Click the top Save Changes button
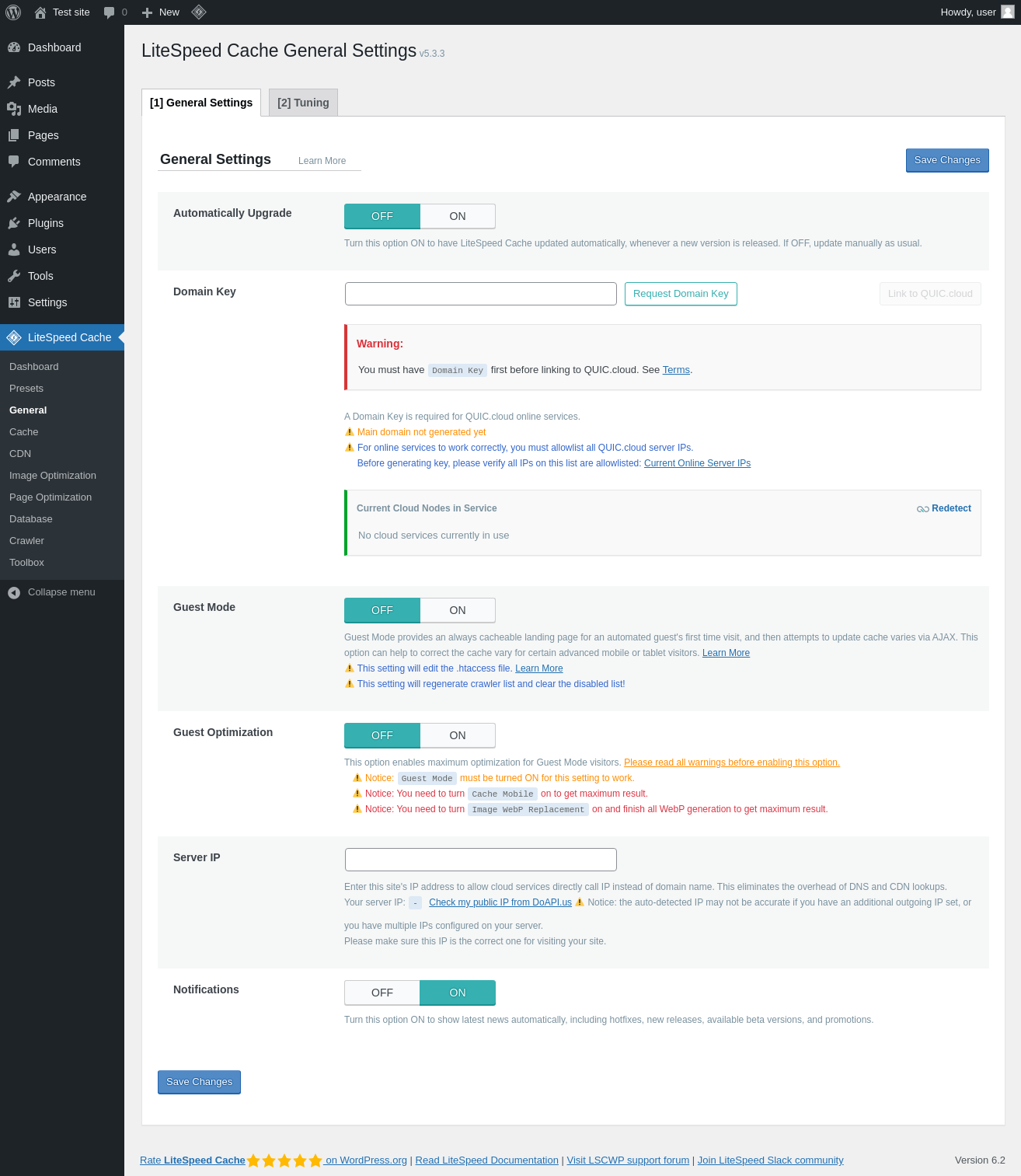Image resolution: width=1021 pixels, height=1176 pixels. pos(947,160)
